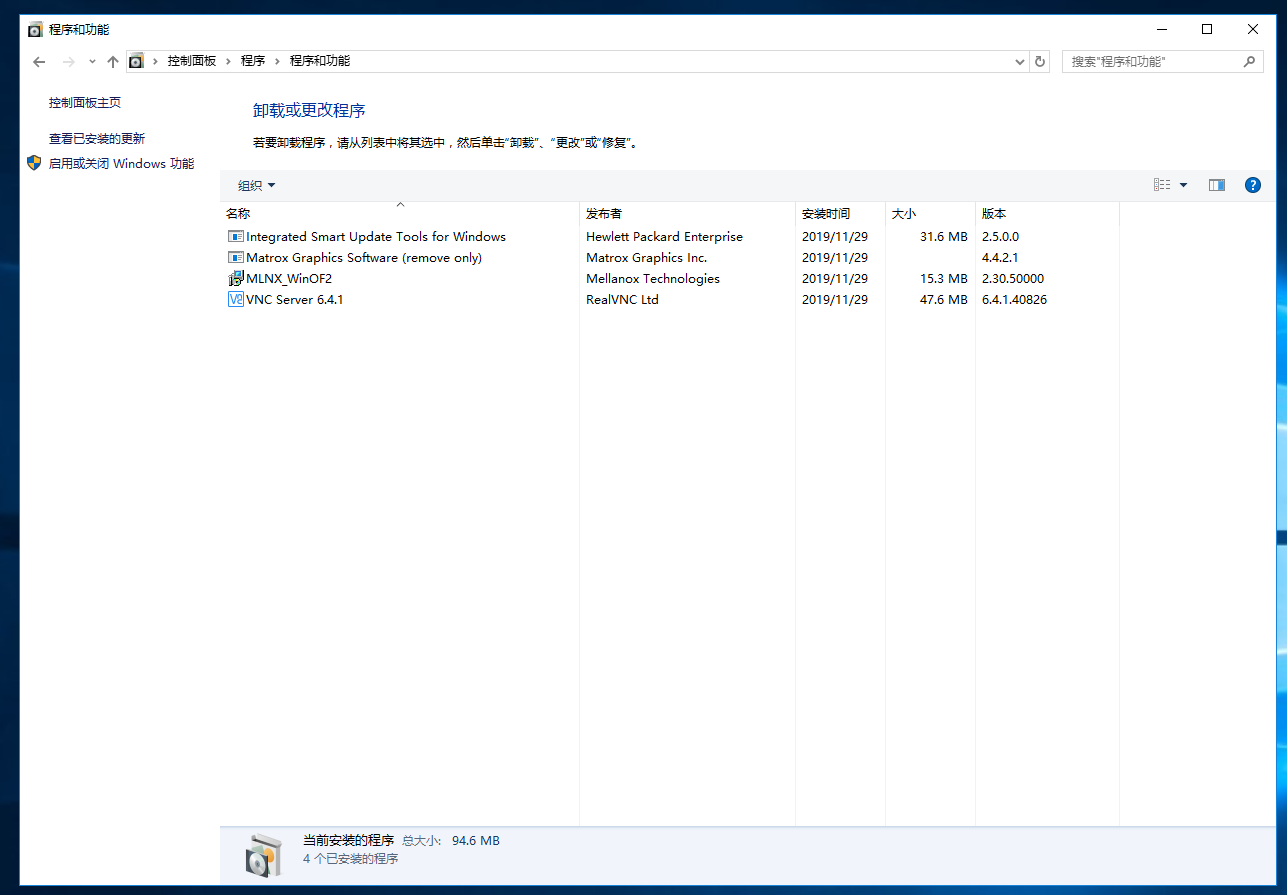The width and height of the screenshot is (1287, 895).
Task: Sort by the 版本 column header
Action: point(1047,214)
